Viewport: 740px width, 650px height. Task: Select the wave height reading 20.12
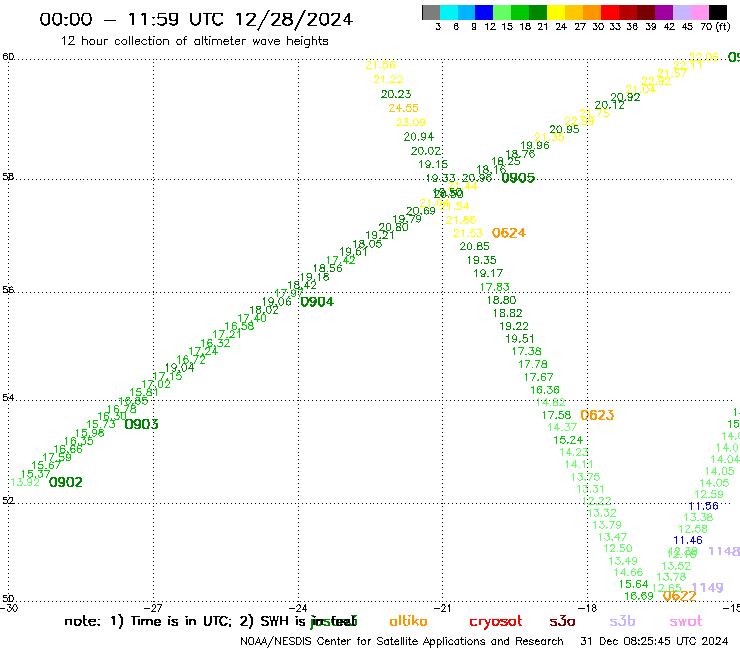coord(609,105)
